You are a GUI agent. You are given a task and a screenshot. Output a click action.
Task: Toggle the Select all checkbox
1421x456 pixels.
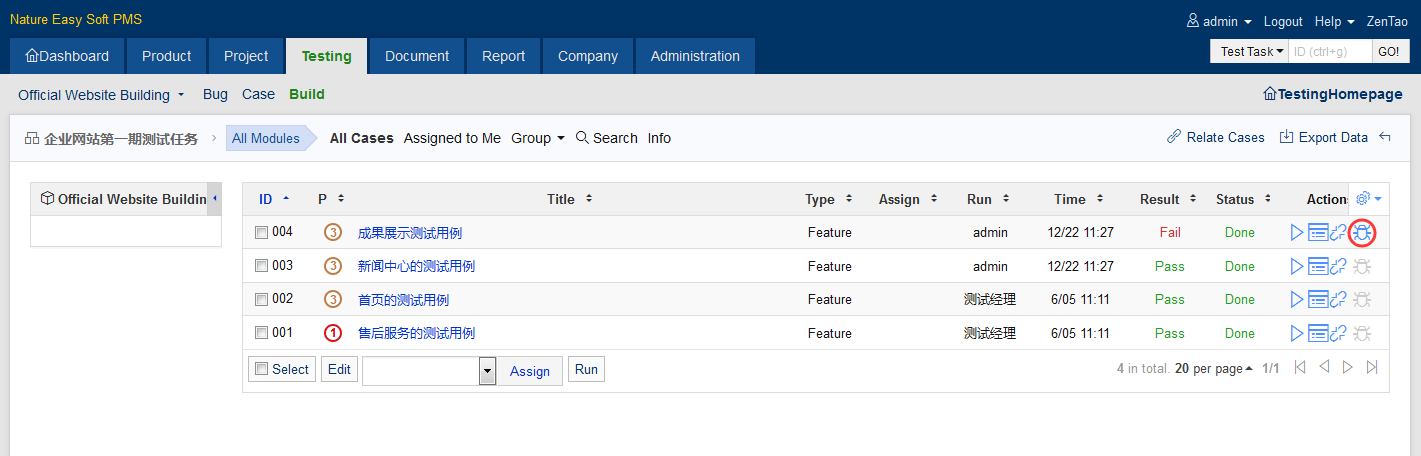click(x=261, y=369)
